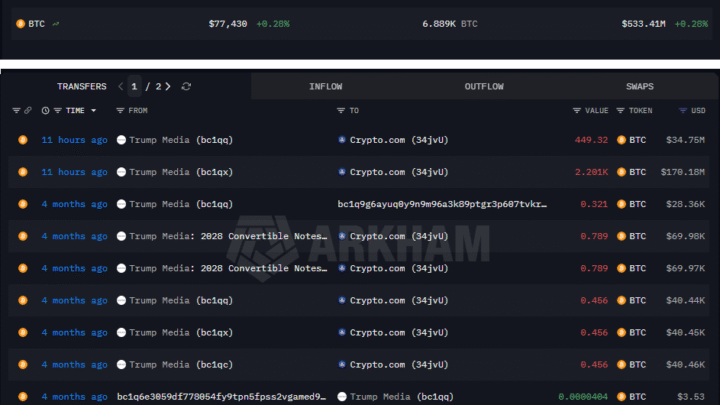Open Trump Media 2028 Convertible Notes on $69.98K row
720x405 pixels.
pyautogui.click(x=228, y=236)
